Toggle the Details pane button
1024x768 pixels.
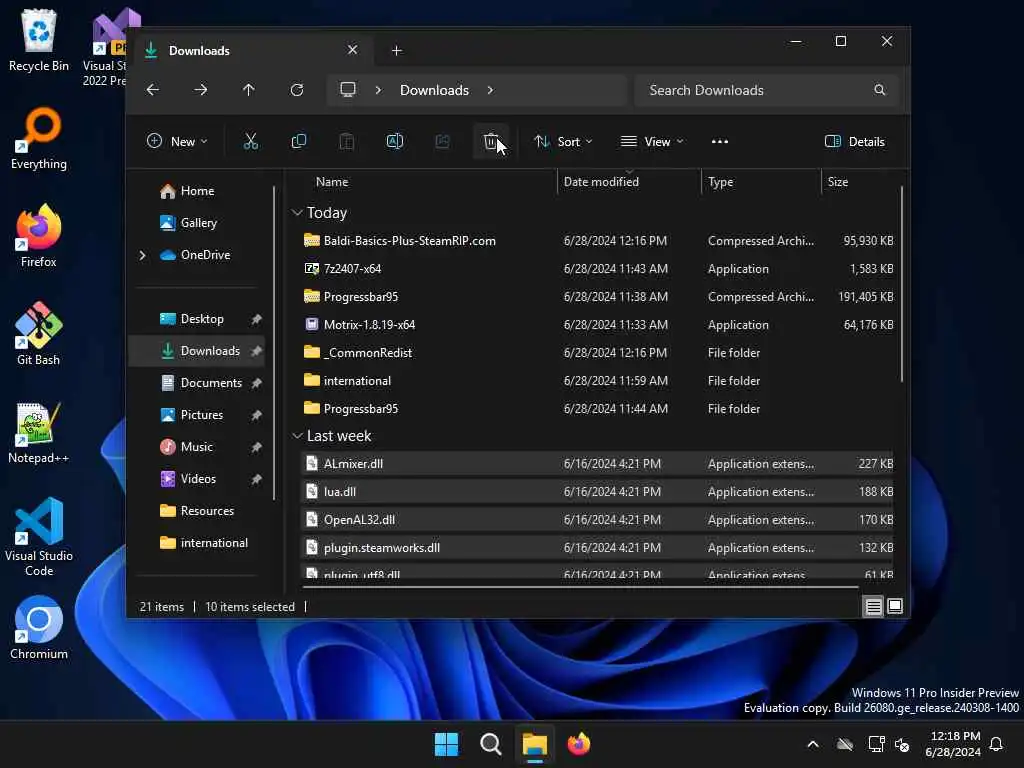(854, 141)
